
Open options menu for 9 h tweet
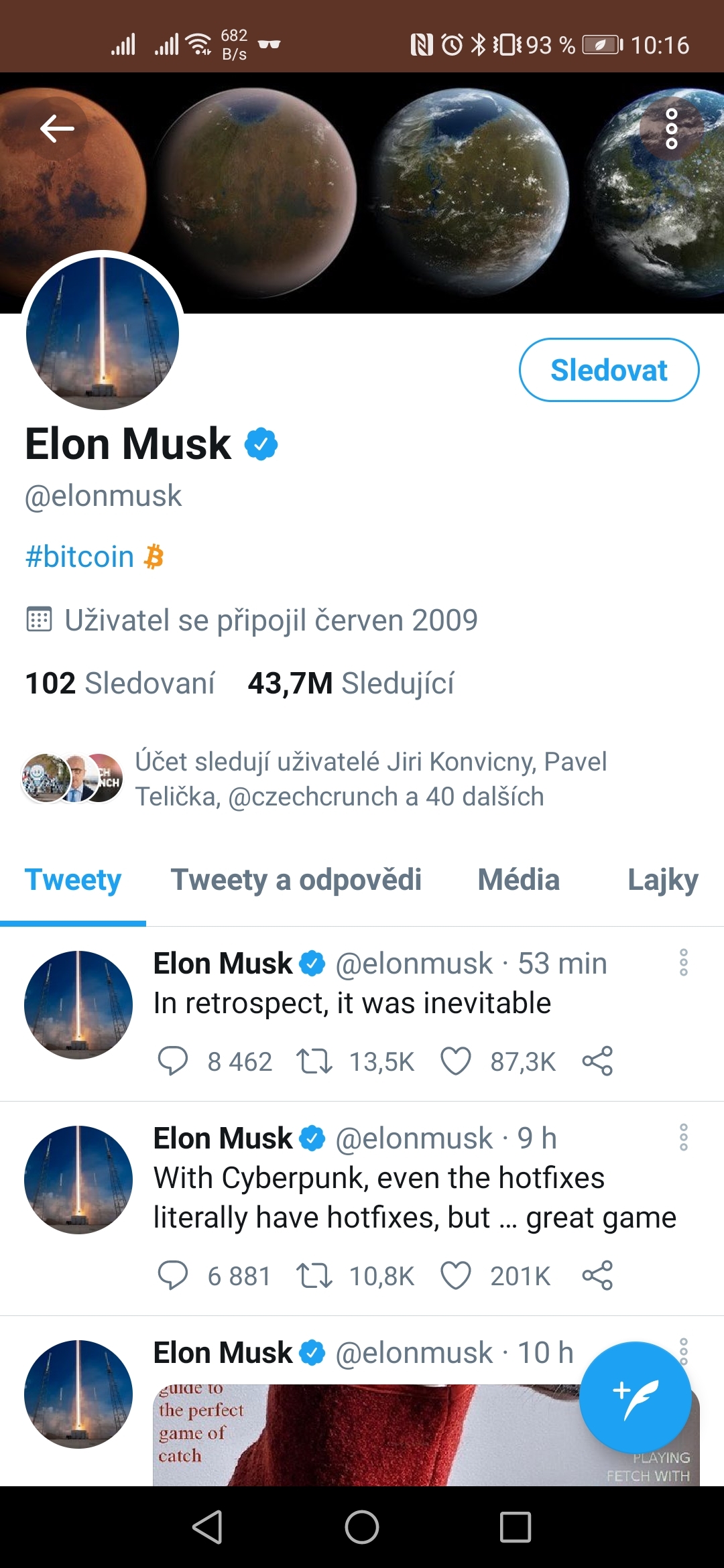coord(683,1138)
